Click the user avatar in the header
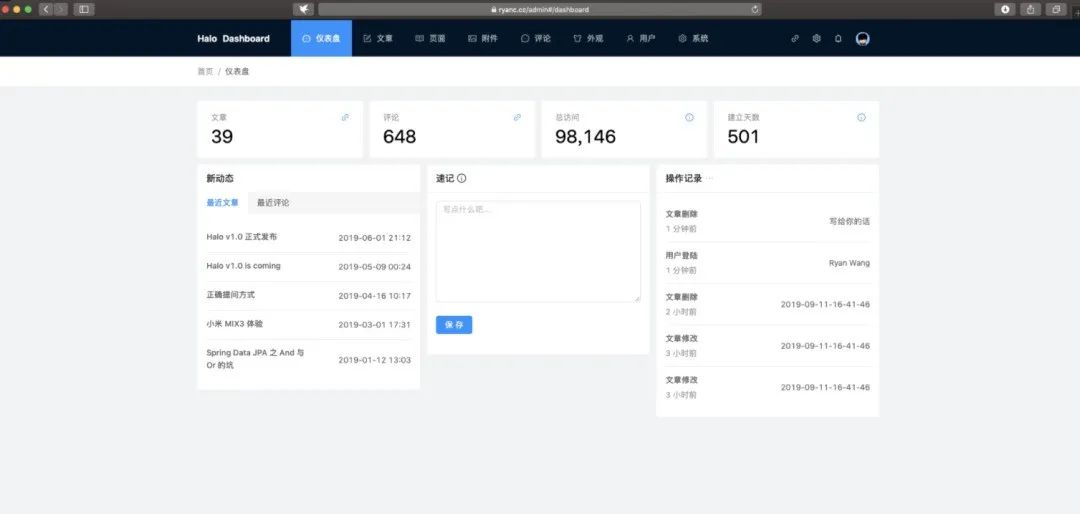The width and height of the screenshot is (1080, 514). click(x=862, y=39)
